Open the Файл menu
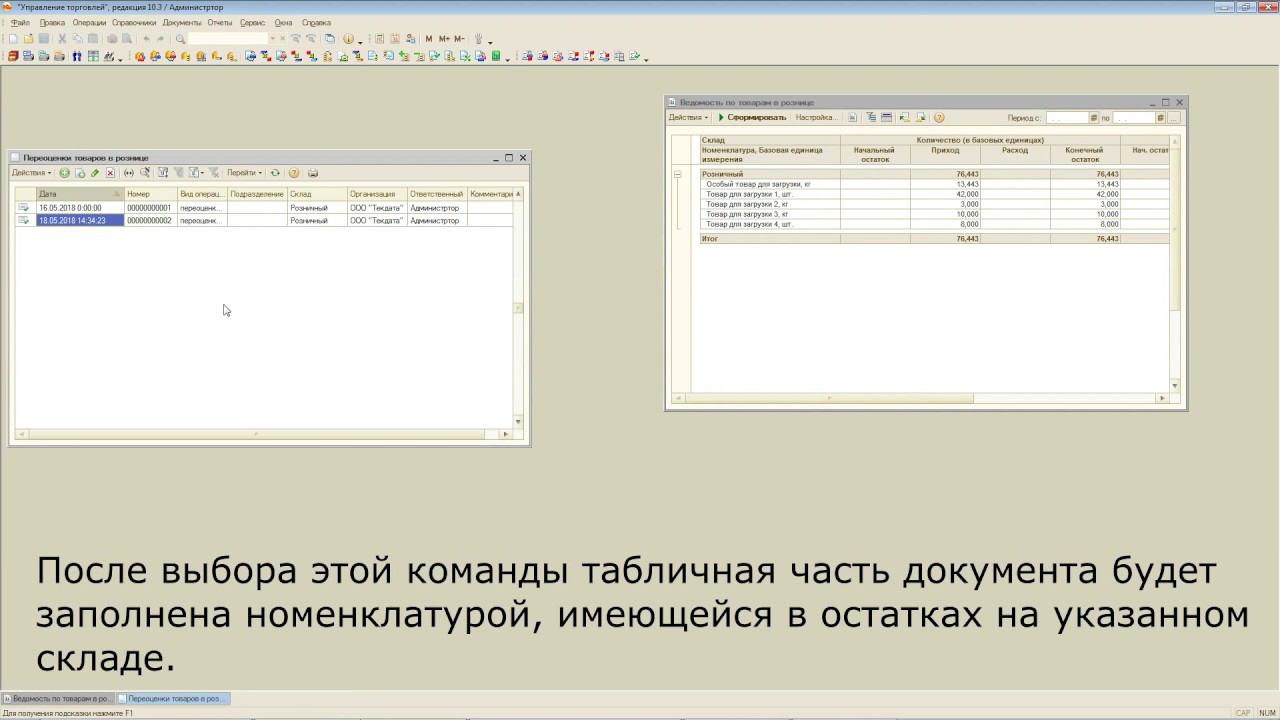 click(21, 22)
